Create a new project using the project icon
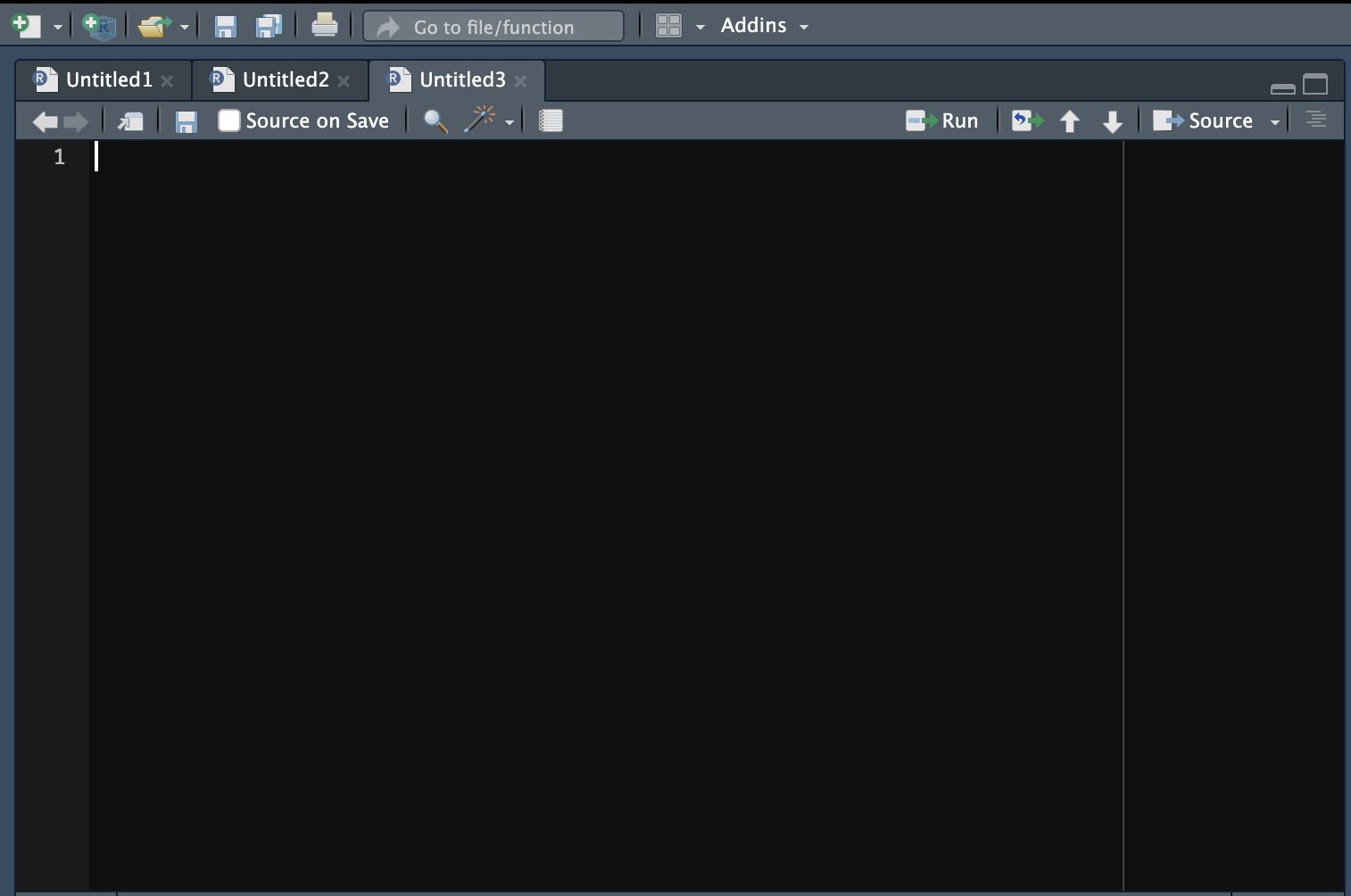Viewport: 1351px width, 896px height. click(98, 25)
